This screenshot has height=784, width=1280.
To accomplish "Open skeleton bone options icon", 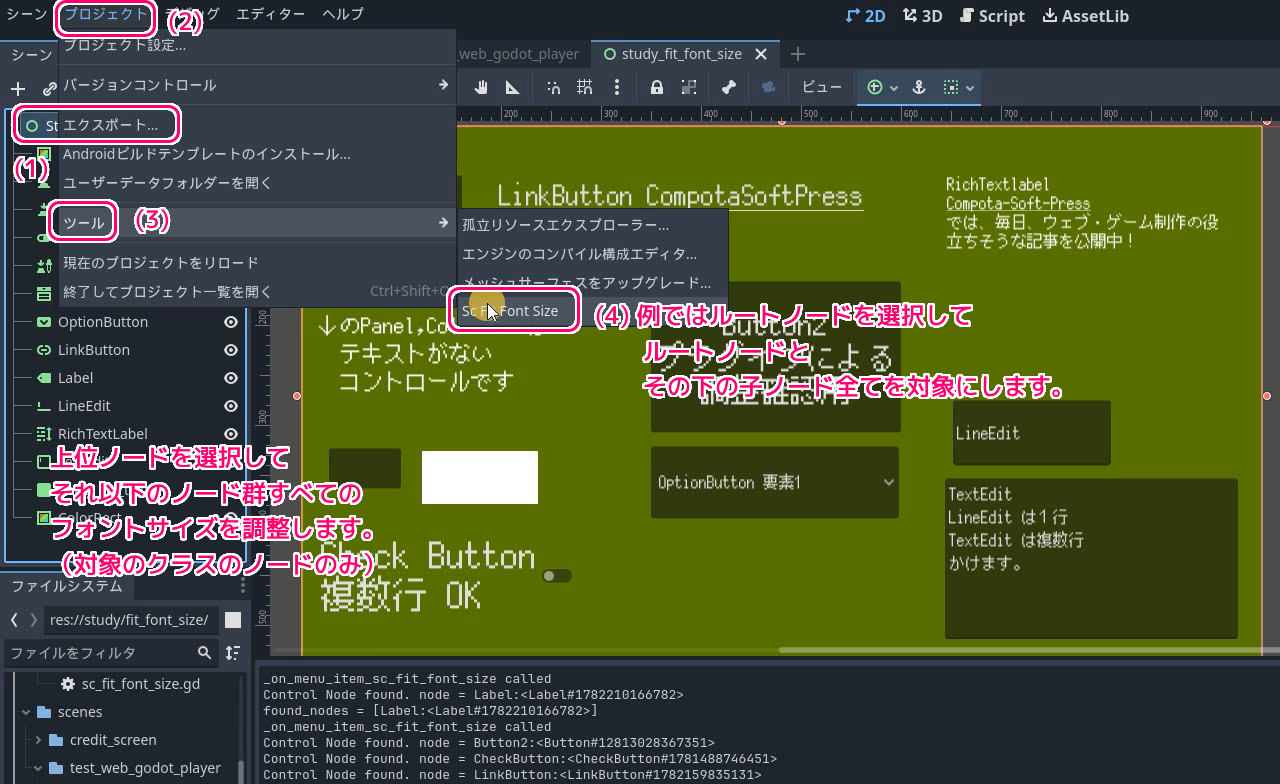I will (729, 87).
